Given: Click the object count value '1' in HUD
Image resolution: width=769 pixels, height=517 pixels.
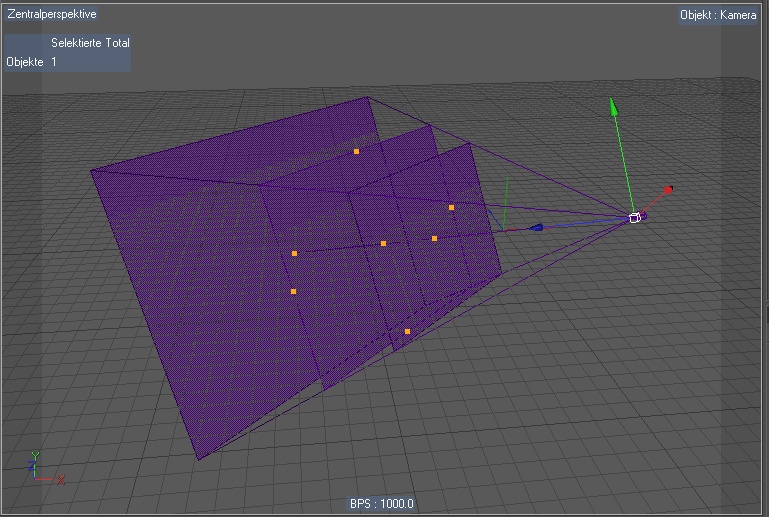Looking at the screenshot, I should click(x=54, y=62).
